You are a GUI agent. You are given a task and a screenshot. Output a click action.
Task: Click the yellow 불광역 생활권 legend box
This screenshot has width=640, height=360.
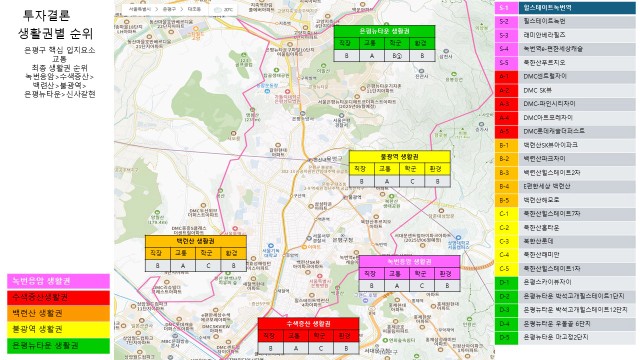pos(58,329)
